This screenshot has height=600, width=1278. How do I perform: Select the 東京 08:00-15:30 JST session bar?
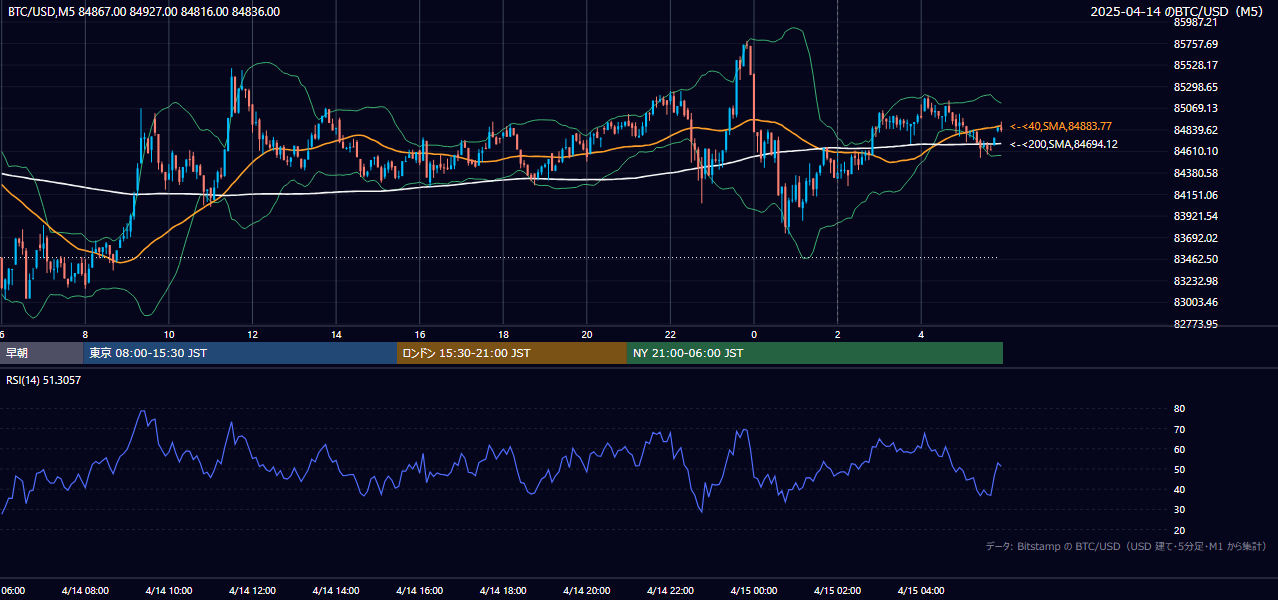click(x=240, y=353)
